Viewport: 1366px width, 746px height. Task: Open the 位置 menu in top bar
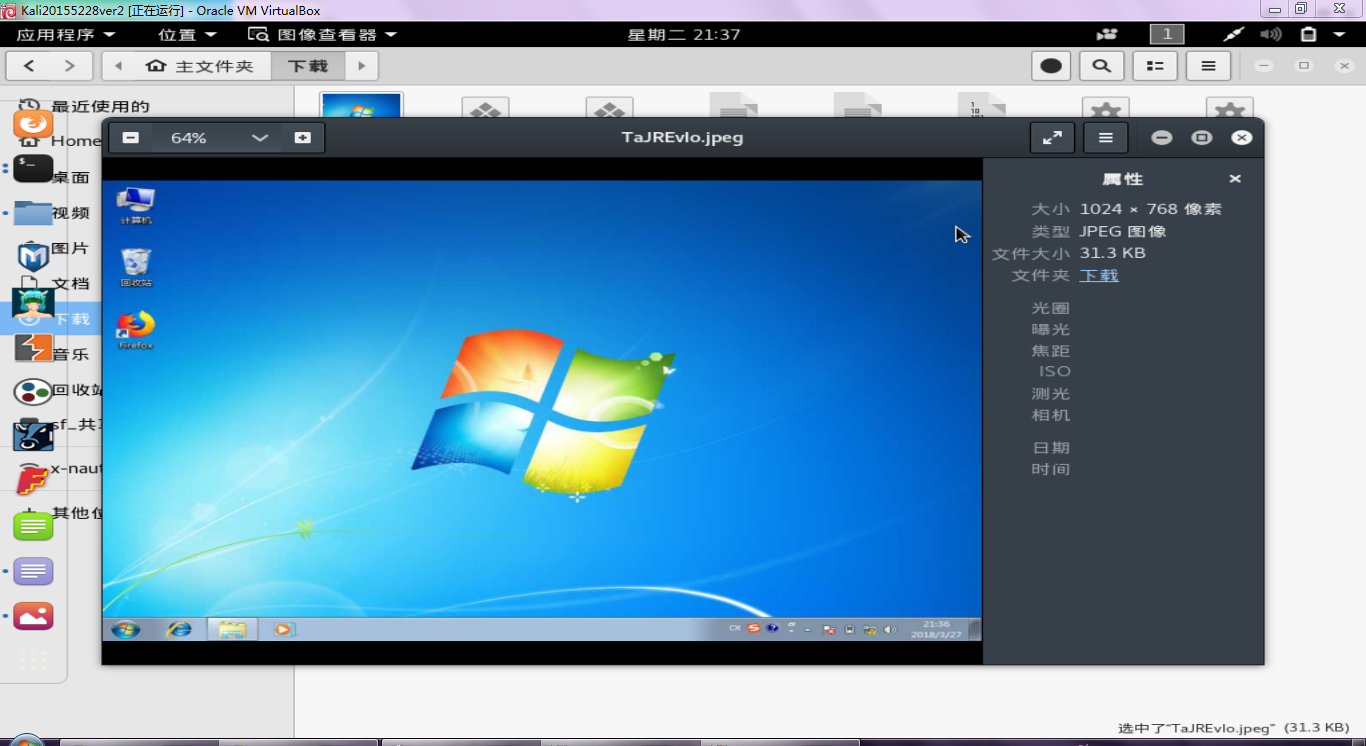click(188, 34)
